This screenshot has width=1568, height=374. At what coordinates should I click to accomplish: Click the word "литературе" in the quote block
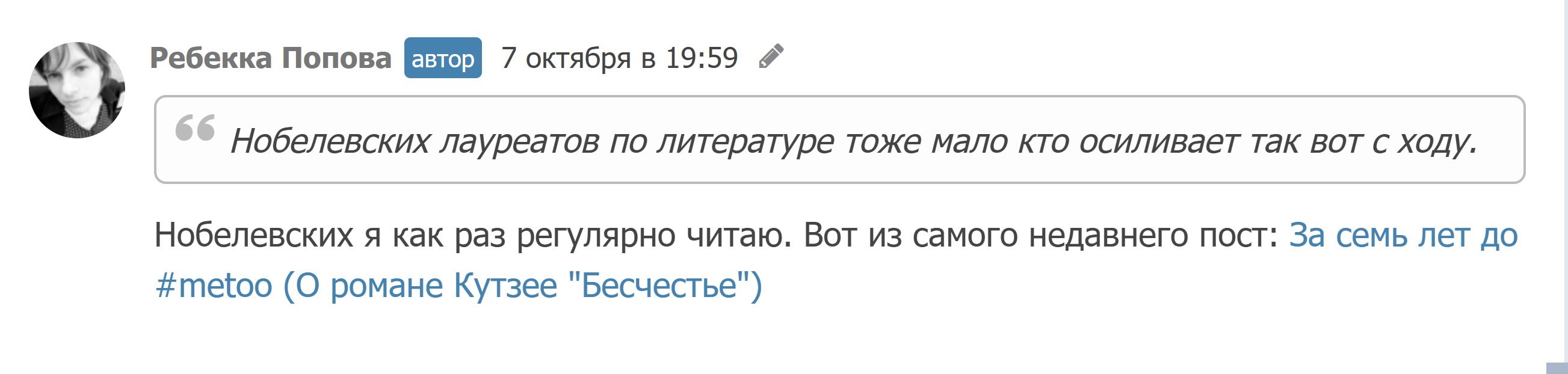pos(745,142)
